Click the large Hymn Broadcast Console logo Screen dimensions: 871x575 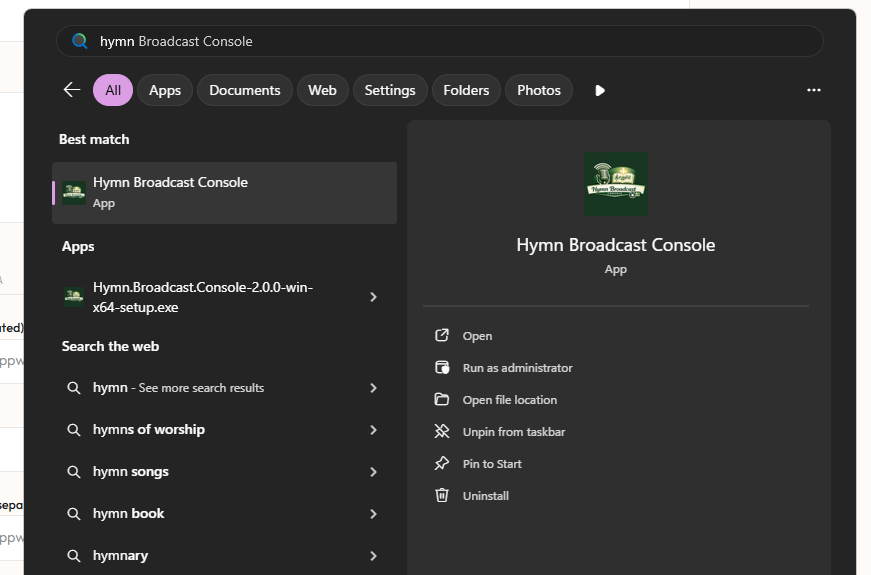coord(615,184)
